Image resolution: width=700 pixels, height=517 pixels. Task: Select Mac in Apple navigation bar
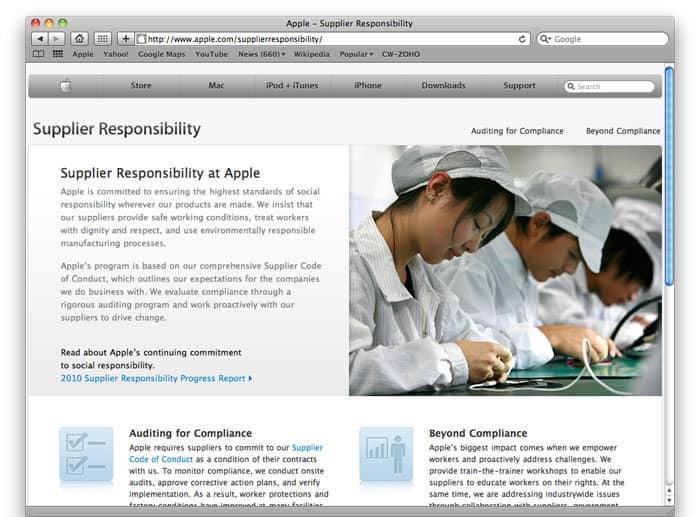(x=216, y=85)
